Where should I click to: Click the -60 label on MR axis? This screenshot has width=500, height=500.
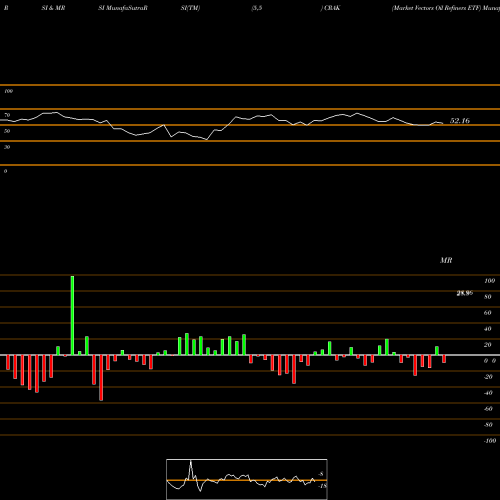pyautogui.click(x=488, y=409)
